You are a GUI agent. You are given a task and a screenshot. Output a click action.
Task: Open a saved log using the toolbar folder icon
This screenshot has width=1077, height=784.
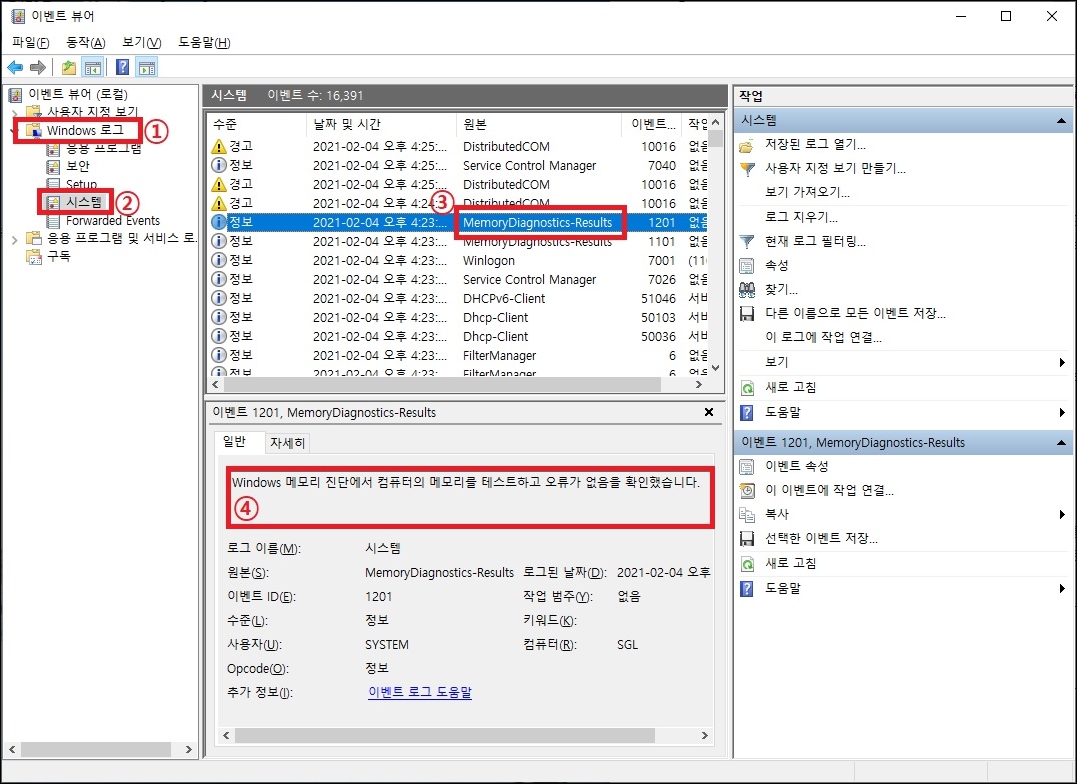point(68,66)
